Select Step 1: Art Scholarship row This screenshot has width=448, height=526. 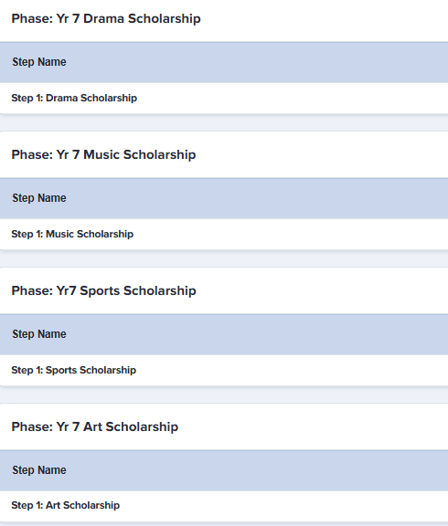[224, 505]
